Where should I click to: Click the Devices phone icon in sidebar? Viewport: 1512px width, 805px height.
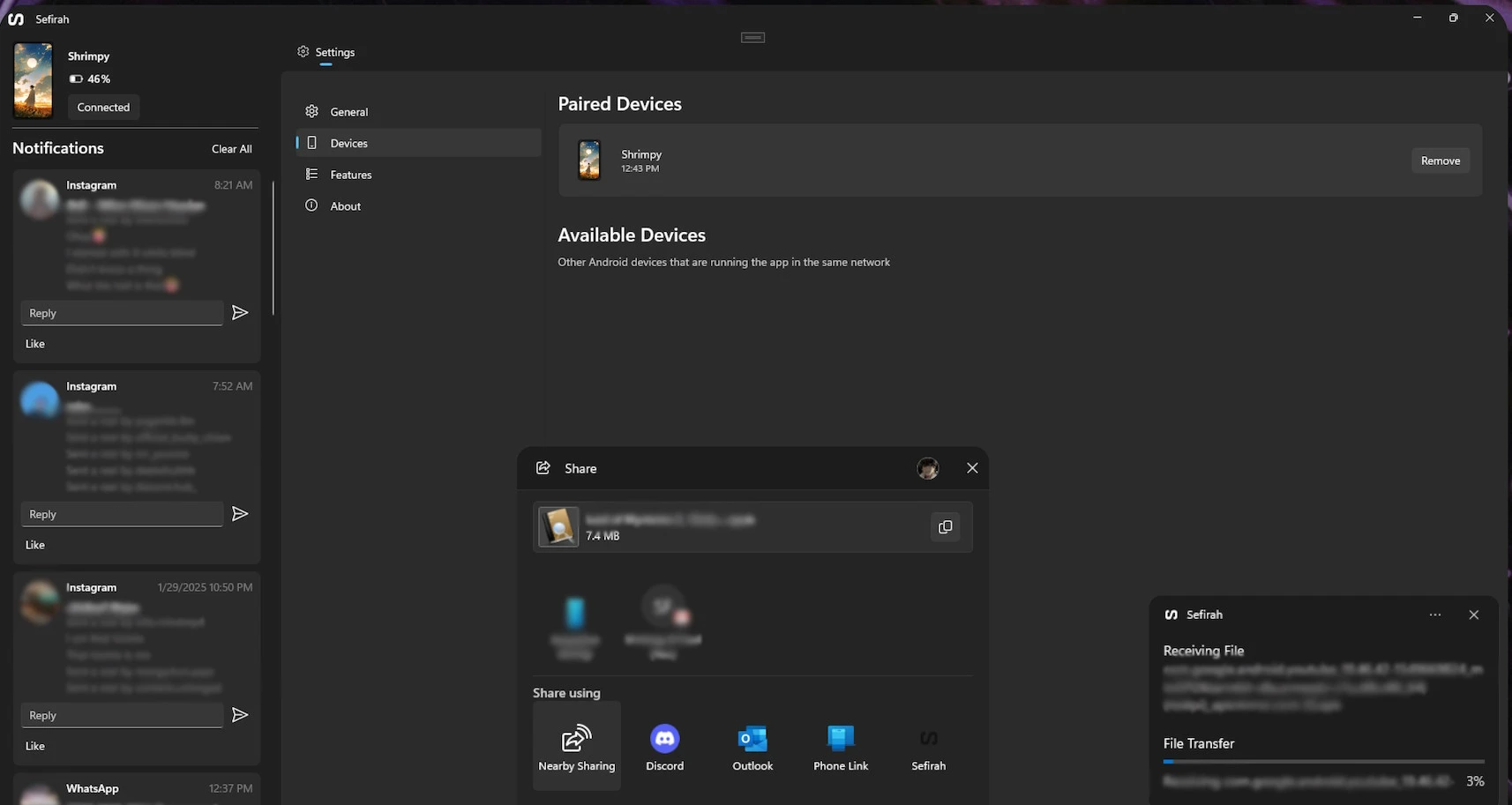(x=311, y=143)
